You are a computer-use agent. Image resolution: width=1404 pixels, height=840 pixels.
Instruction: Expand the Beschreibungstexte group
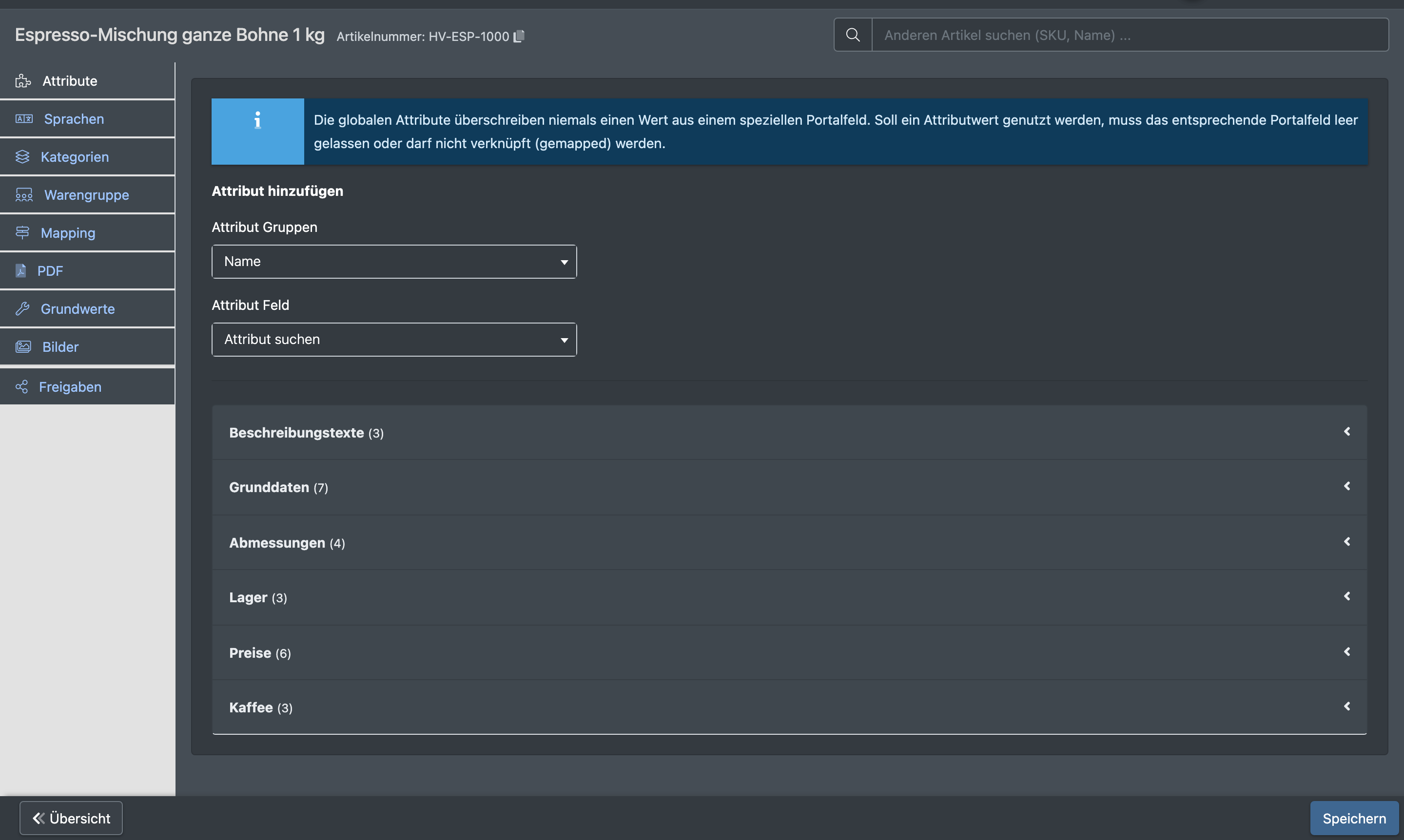789,433
